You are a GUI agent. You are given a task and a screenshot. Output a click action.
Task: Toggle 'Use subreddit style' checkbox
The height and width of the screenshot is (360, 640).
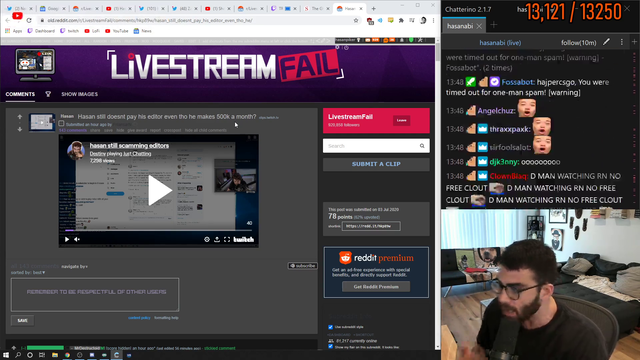[x=331, y=327]
